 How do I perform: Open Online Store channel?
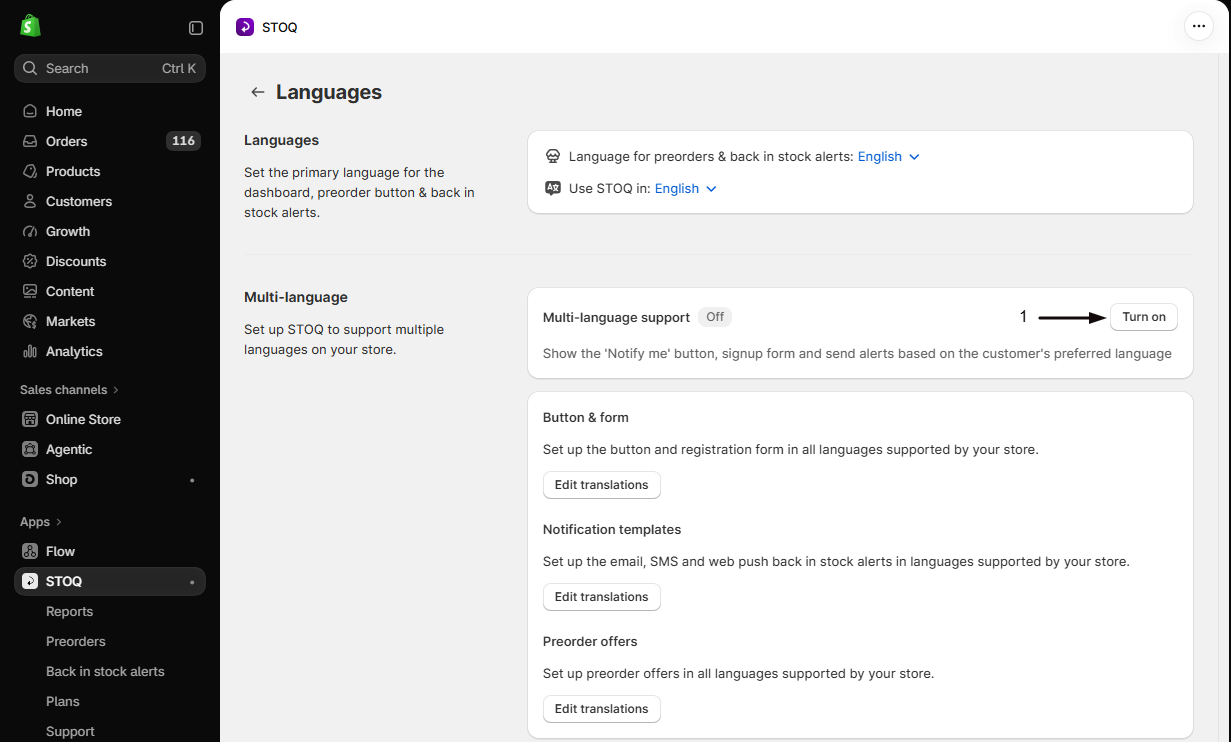110,419
